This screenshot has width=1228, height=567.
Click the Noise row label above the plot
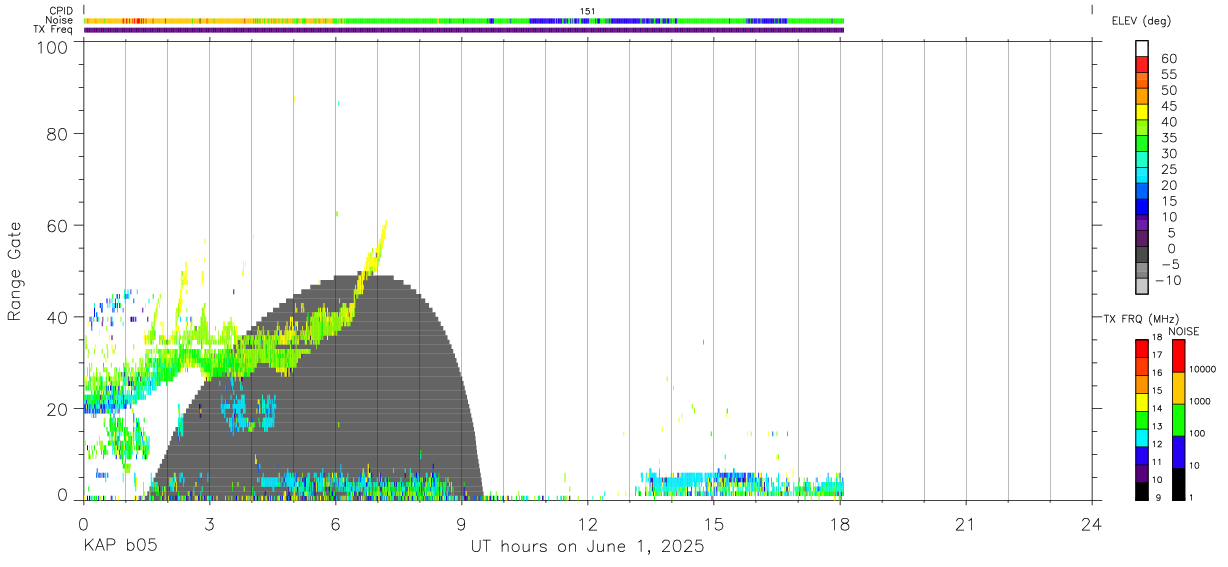coord(60,20)
